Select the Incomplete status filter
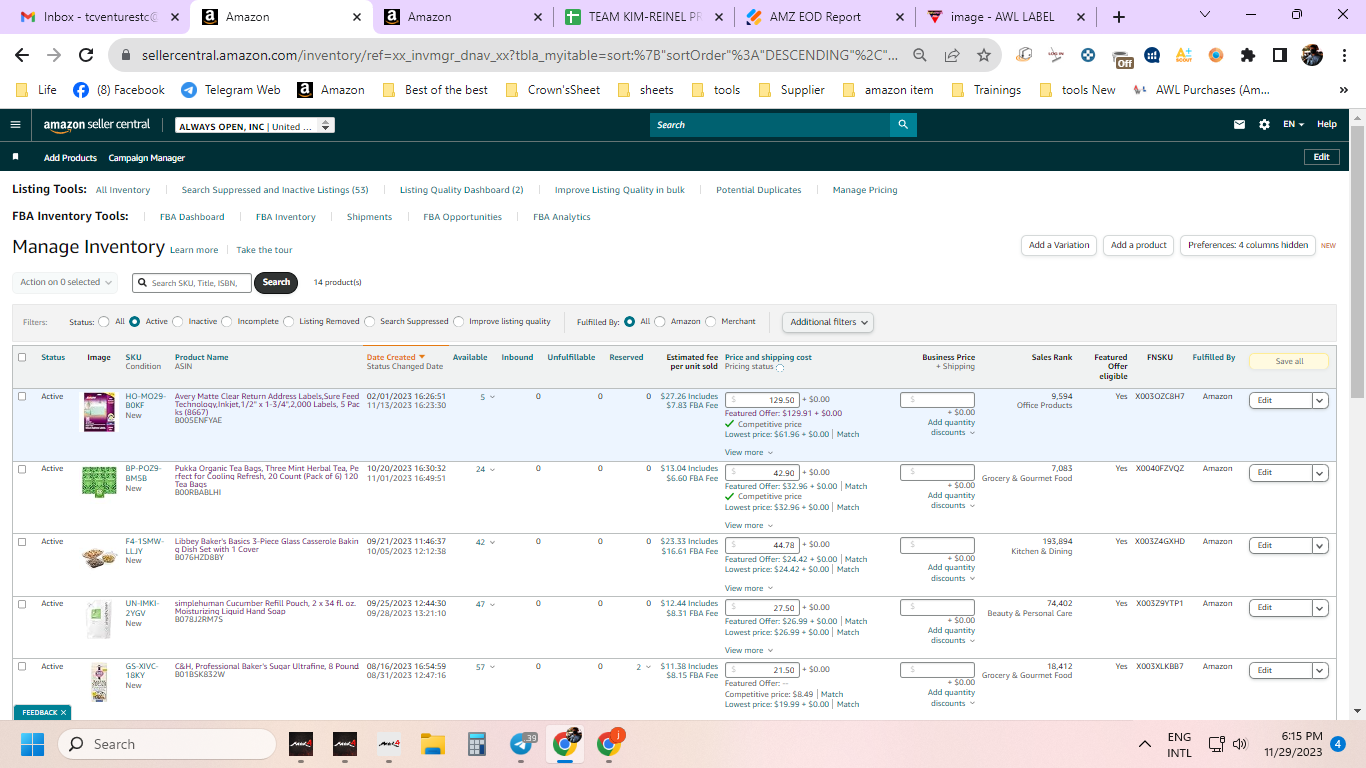 point(227,322)
